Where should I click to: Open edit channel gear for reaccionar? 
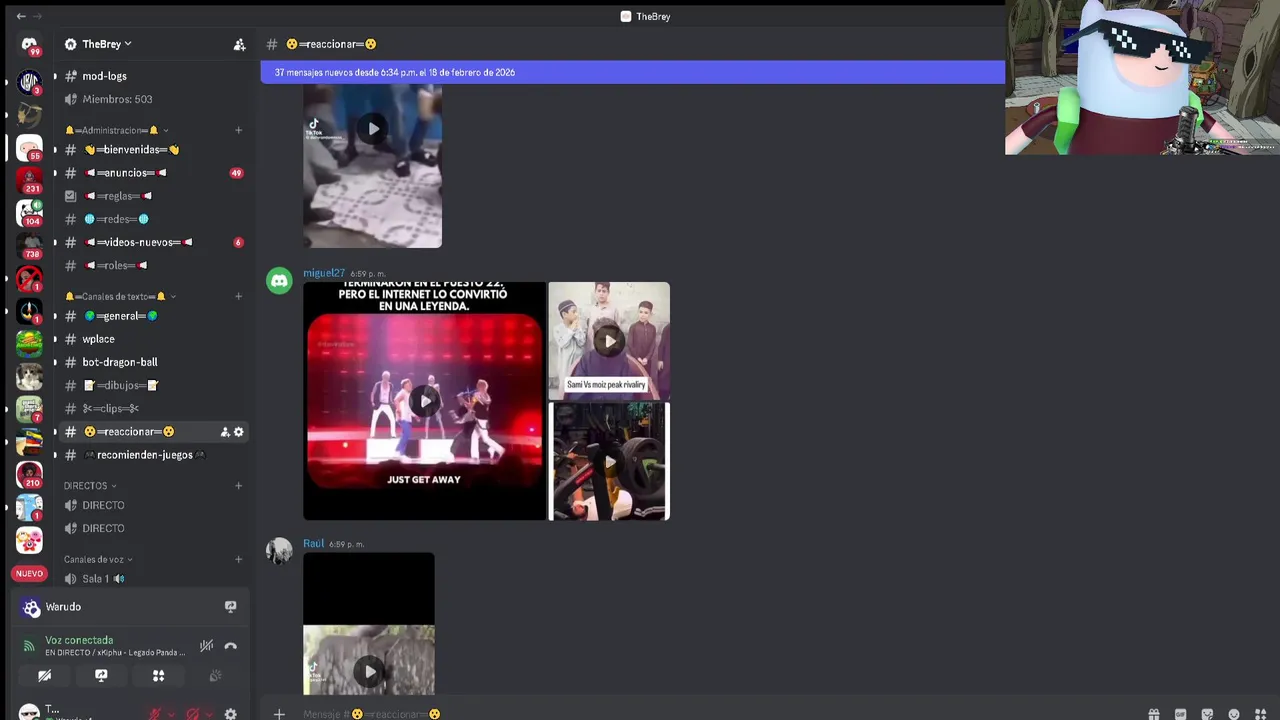point(238,432)
